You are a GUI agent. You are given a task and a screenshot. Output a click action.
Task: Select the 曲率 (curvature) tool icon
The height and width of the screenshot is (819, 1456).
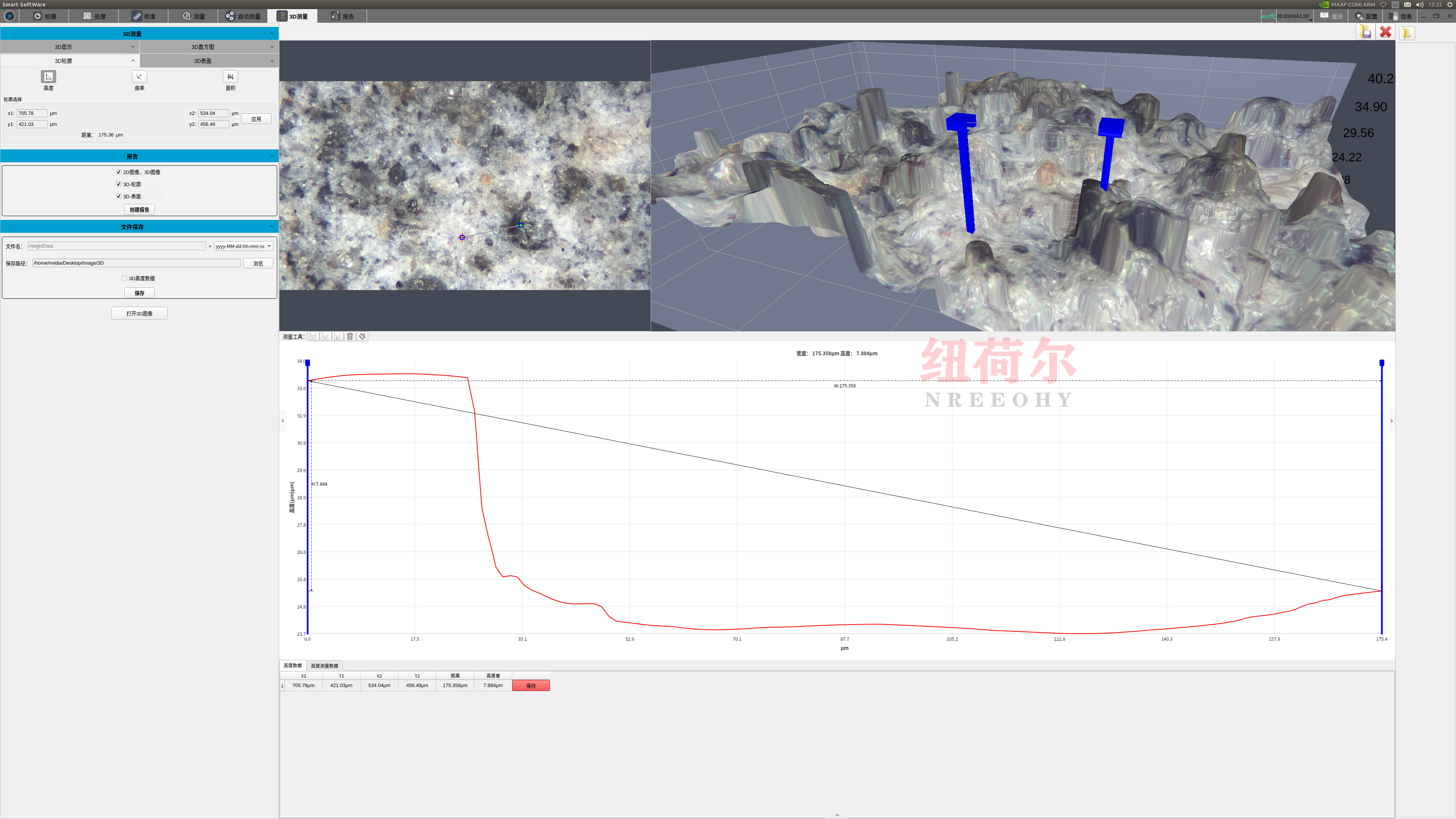pos(139,76)
